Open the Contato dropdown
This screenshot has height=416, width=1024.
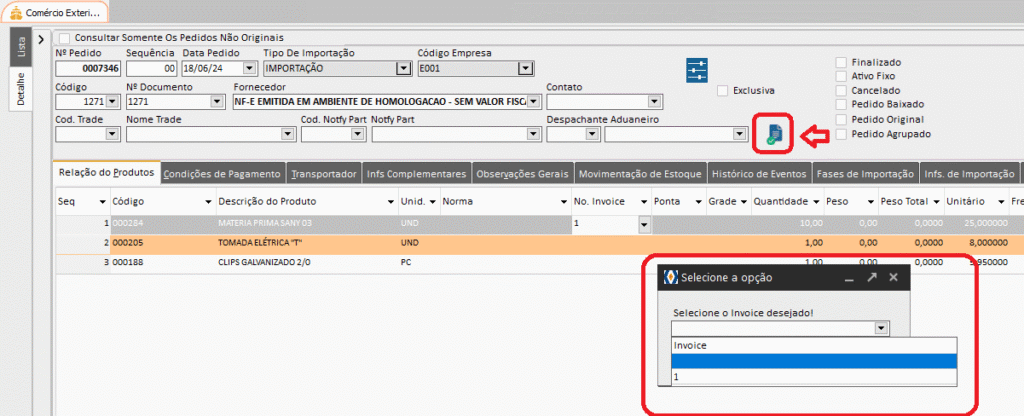[654, 101]
